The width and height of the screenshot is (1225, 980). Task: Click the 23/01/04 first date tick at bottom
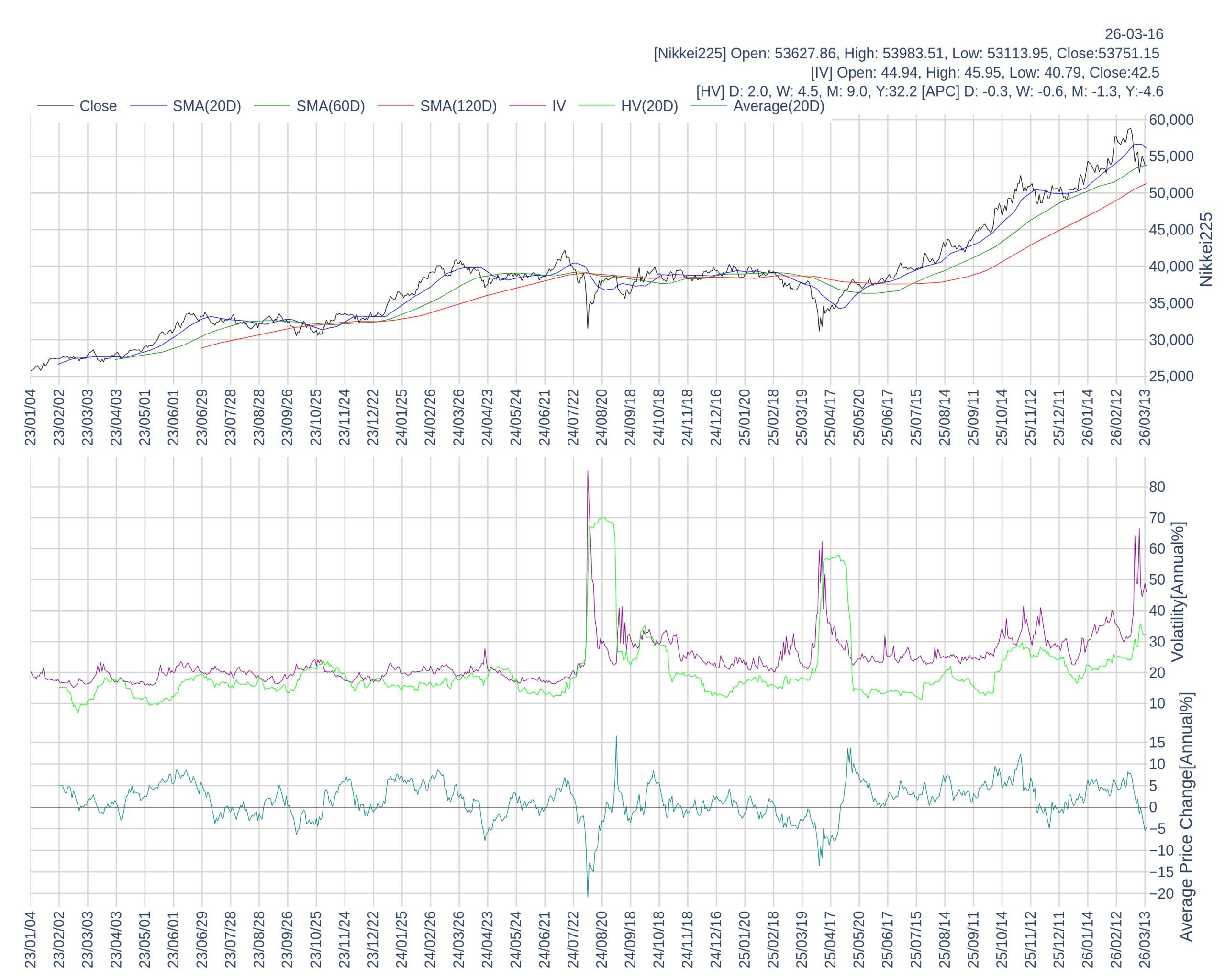coord(31,939)
